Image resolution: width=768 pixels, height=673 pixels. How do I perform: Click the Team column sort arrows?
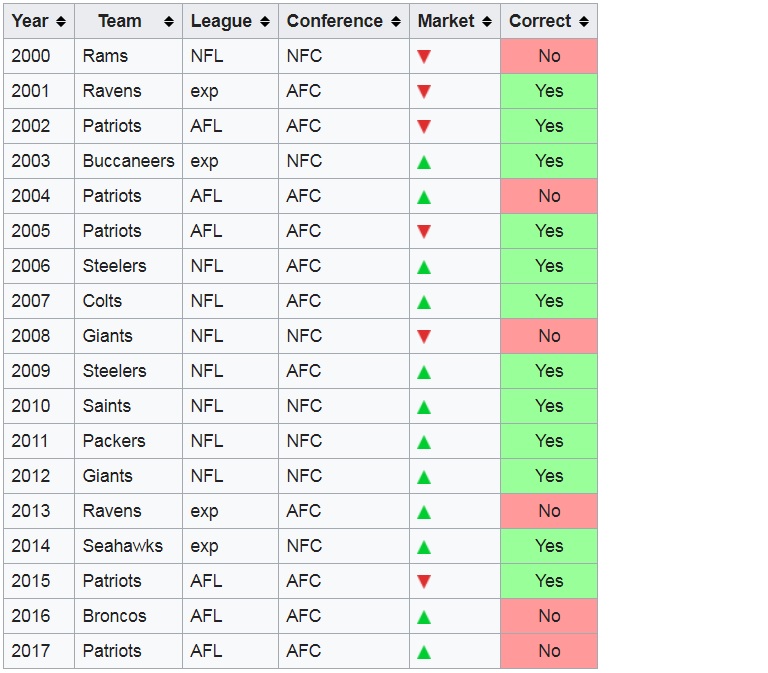point(168,21)
